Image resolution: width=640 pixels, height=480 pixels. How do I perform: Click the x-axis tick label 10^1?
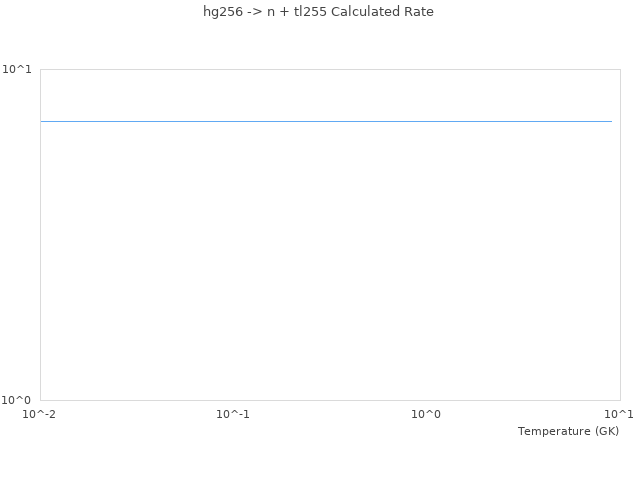pyautogui.click(x=619, y=414)
